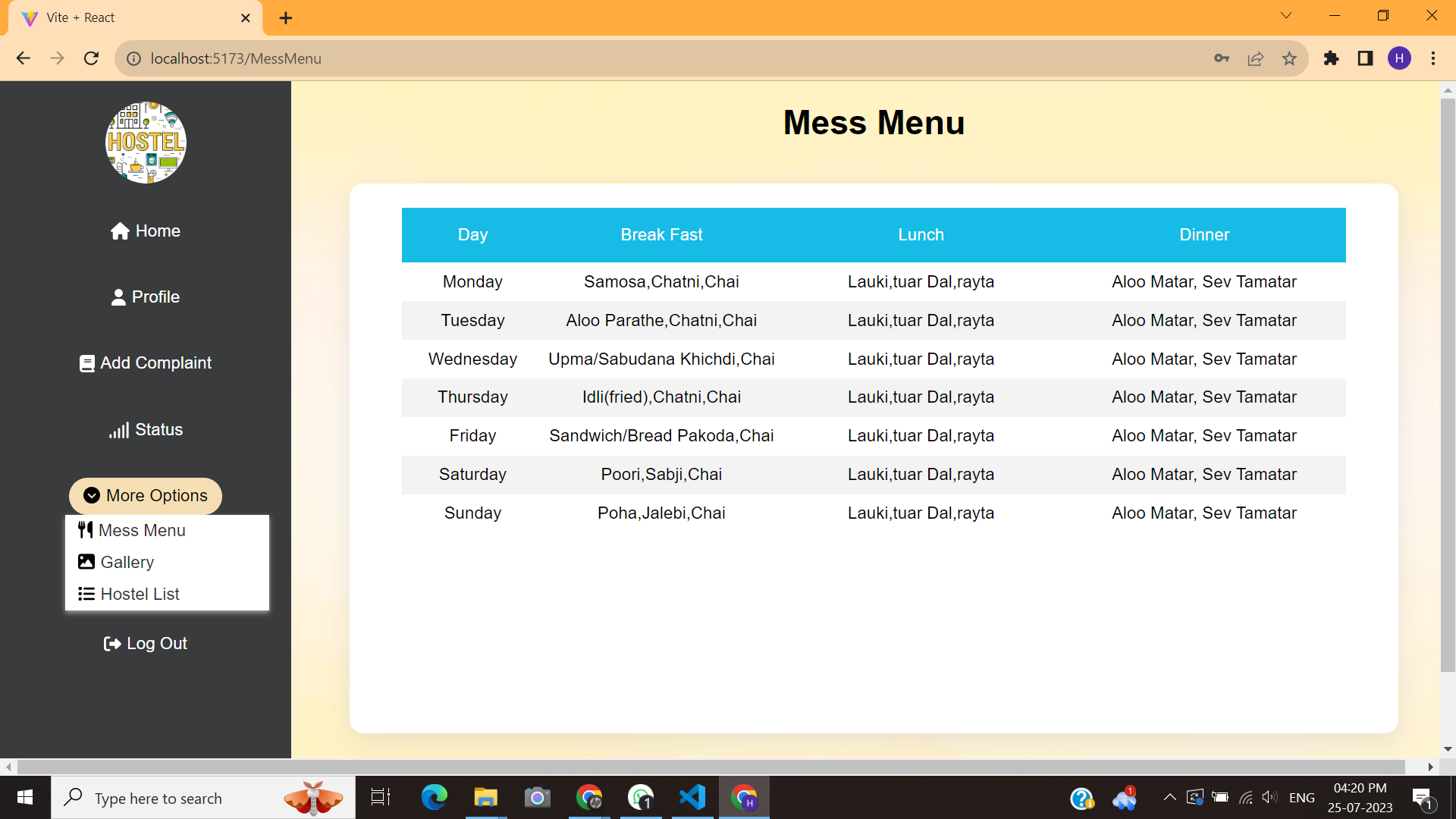Click the Add Complaint document icon

[86, 362]
